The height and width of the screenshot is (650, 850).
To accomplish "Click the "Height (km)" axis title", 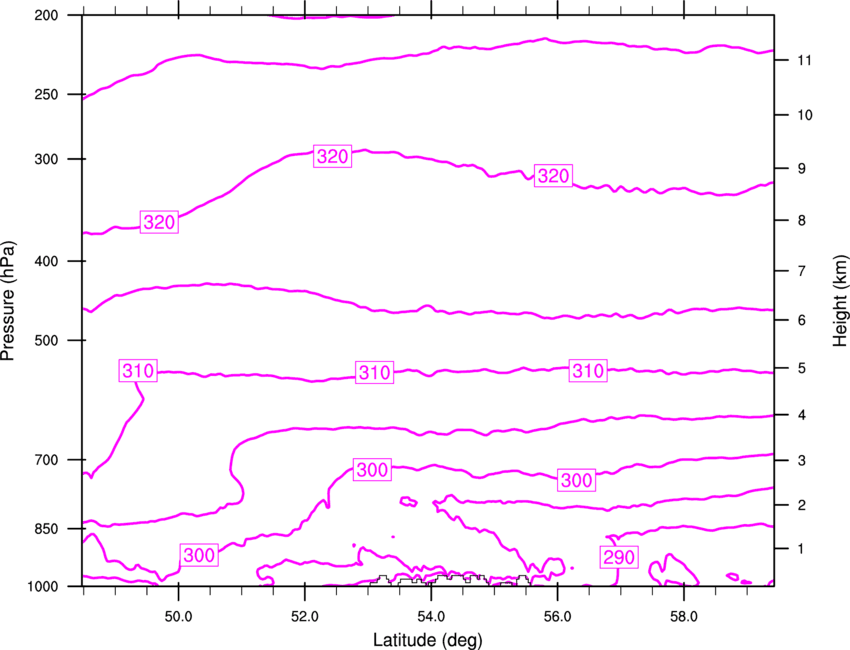I will (840, 300).
